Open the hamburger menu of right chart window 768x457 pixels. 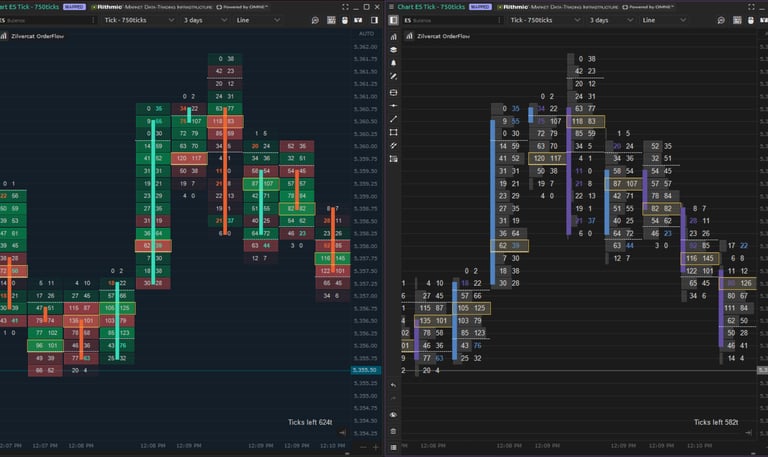pyautogui.click(x=391, y=7)
